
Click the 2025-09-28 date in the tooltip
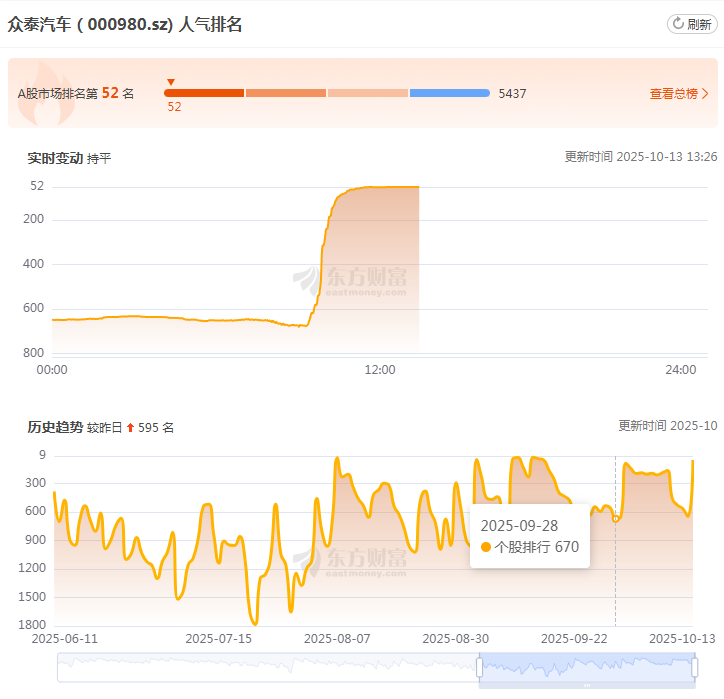(519, 526)
